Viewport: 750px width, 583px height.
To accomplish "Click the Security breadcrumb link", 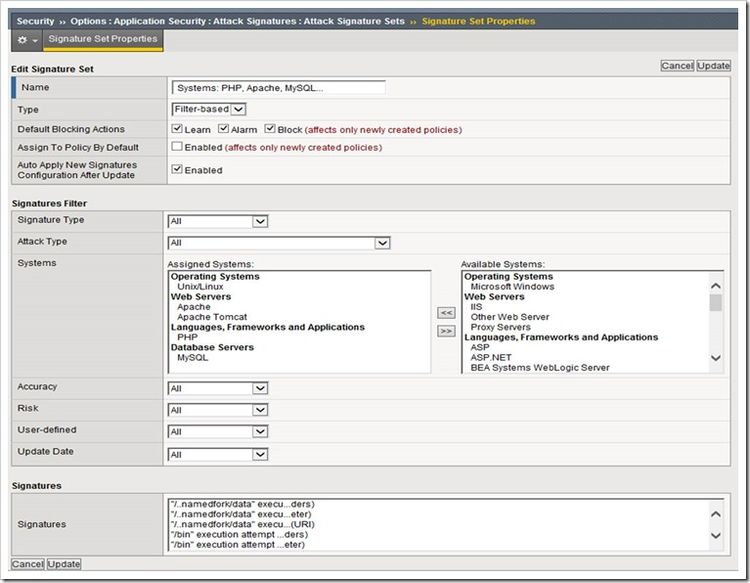I will (35, 21).
